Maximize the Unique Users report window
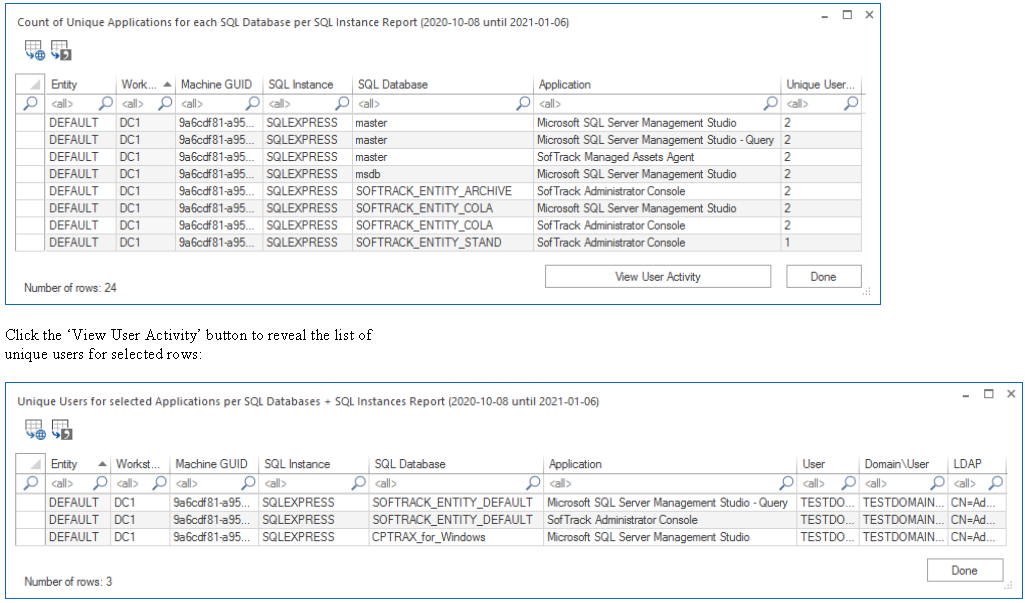 988,394
